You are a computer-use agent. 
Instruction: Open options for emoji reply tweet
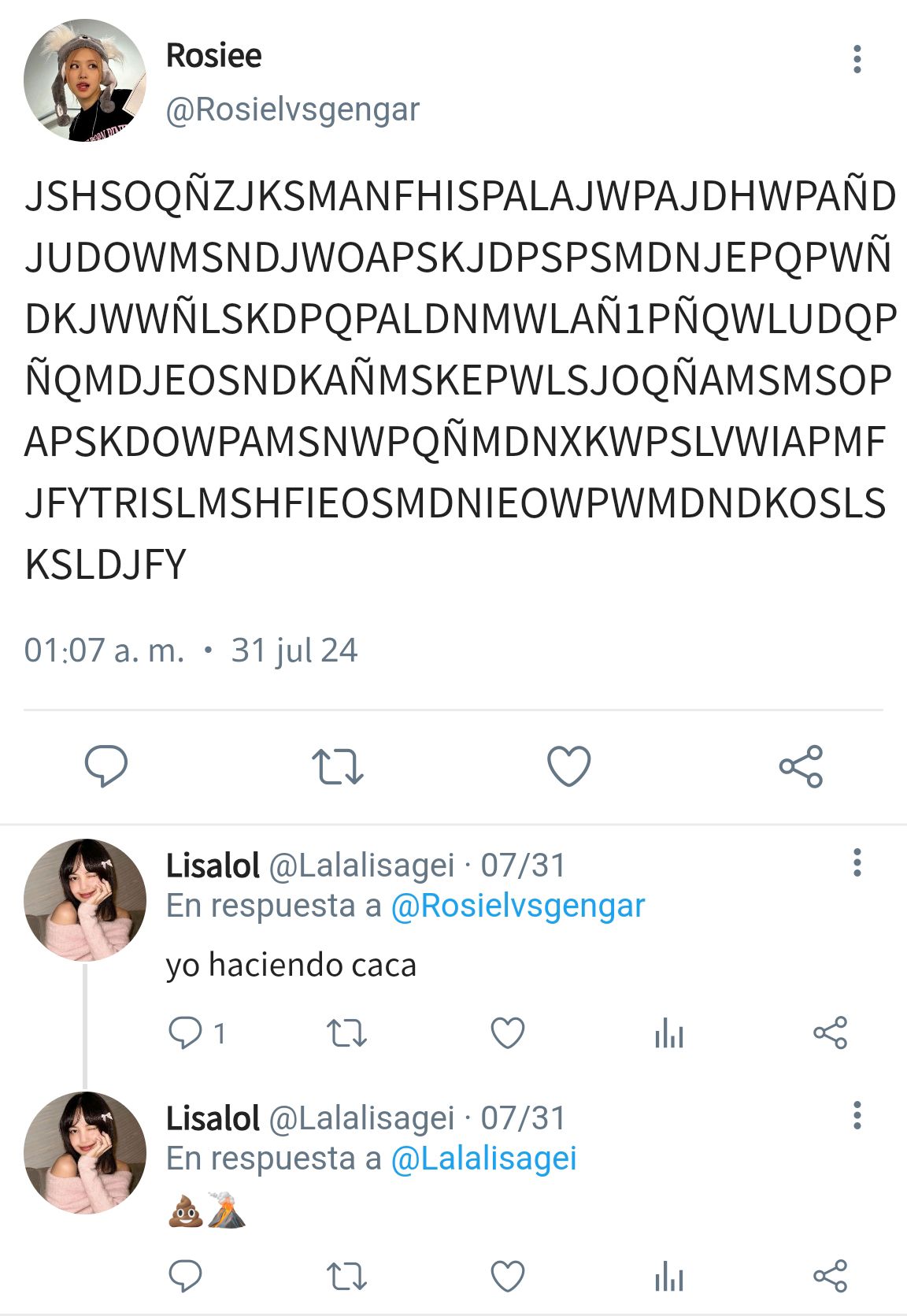(857, 1115)
